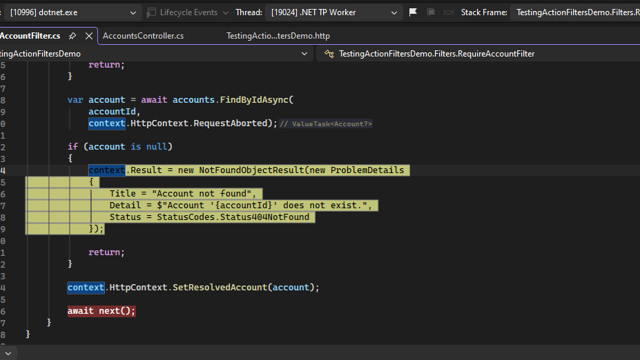This screenshot has width=640, height=360.
Task: Click the switch threads icon before Stack Frame
Action: [x=449, y=12]
